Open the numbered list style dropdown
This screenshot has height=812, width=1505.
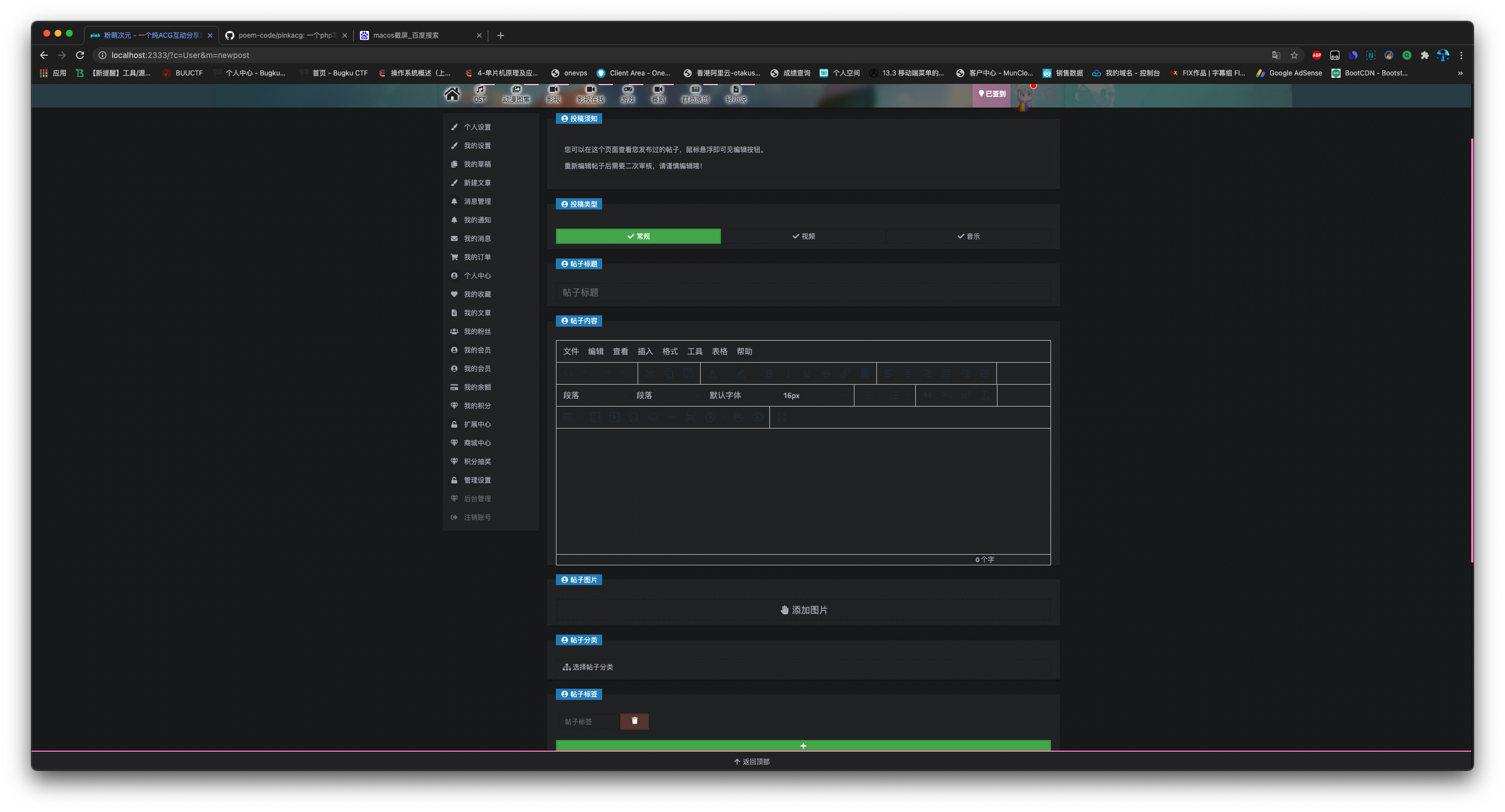909,395
